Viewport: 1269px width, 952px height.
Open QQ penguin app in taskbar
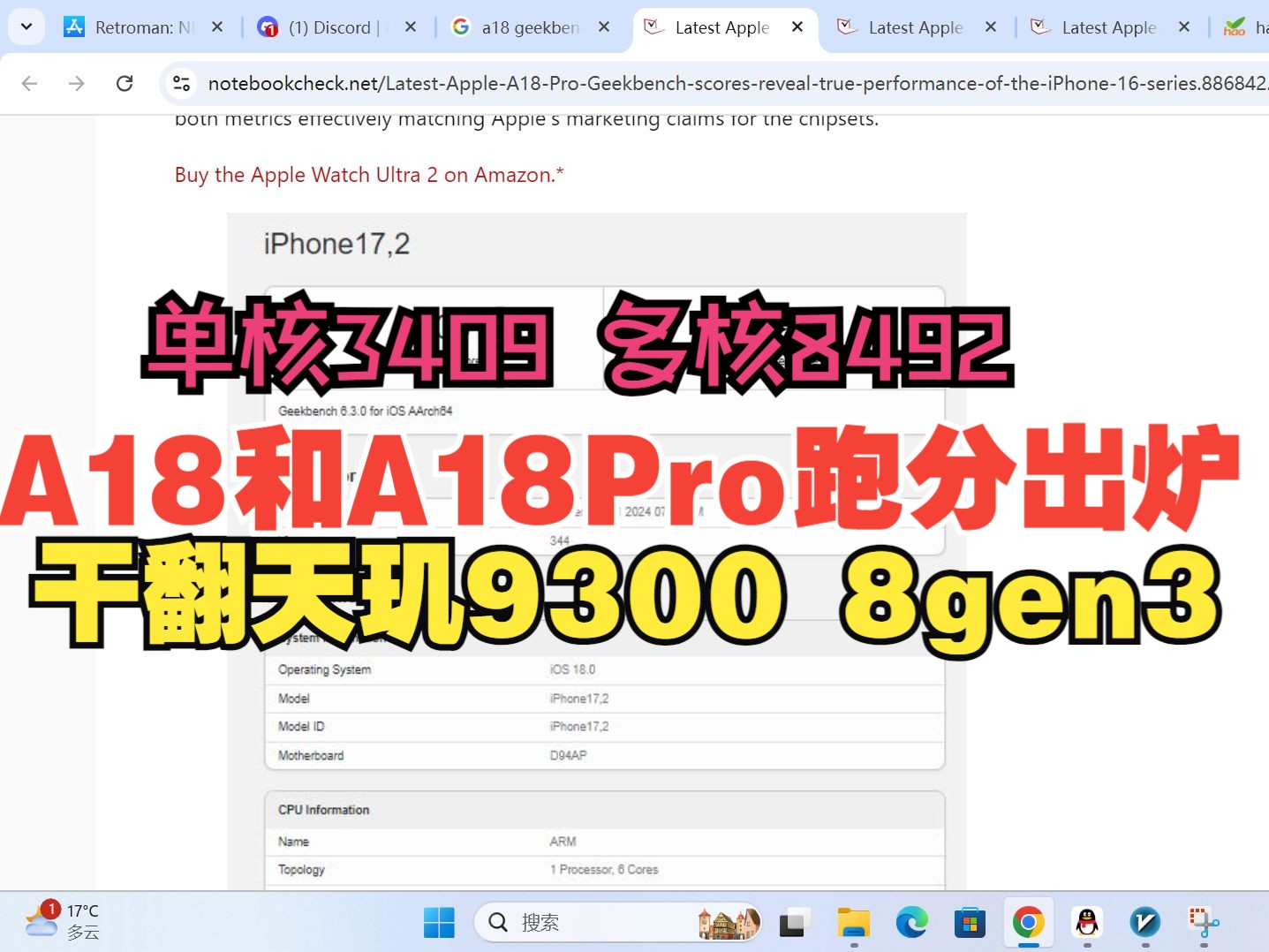click(1087, 923)
